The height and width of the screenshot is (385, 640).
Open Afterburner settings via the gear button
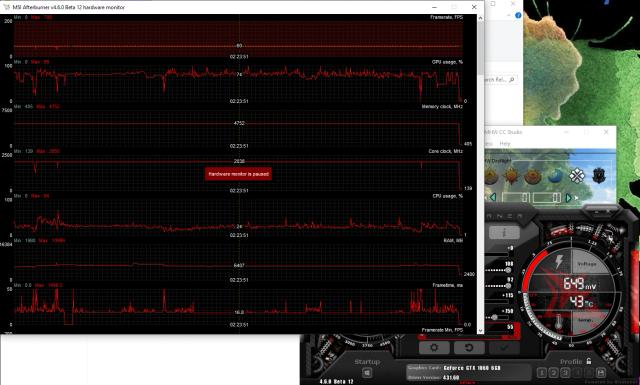coord(434,347)
